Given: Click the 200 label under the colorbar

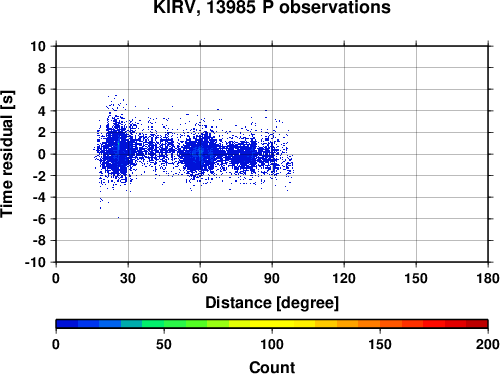Looking at the screenshot, I should tap(487, 344).
